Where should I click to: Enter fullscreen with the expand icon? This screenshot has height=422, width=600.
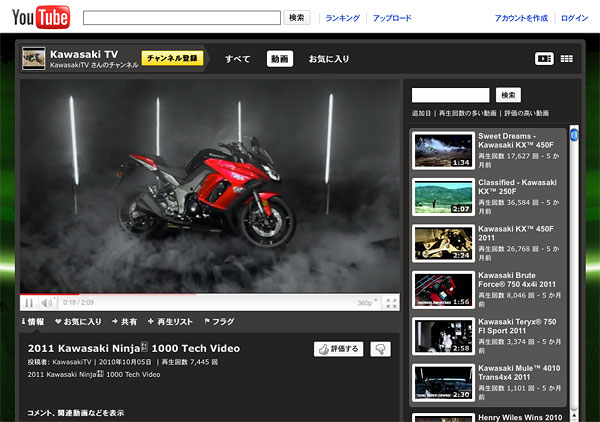pyautogui.click(x=391, y=303)
